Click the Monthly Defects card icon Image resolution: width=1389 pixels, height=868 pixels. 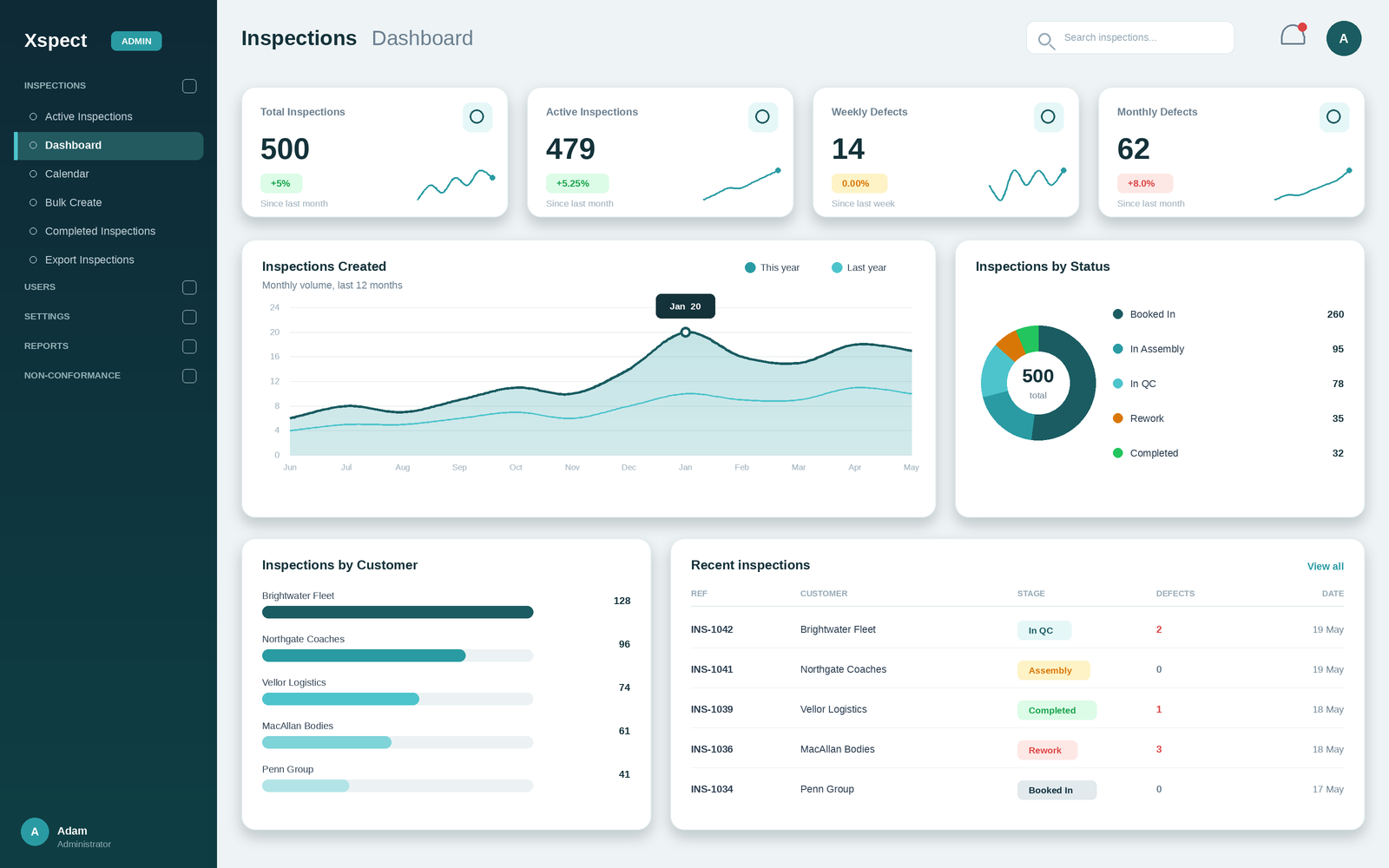1333,116
